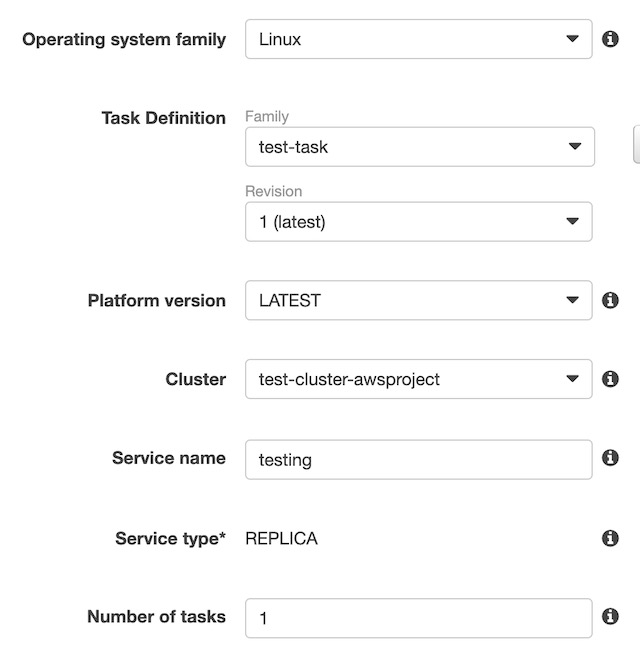
Task: Expand the Task Definition Family dropdown
Action: coord(419,147)
